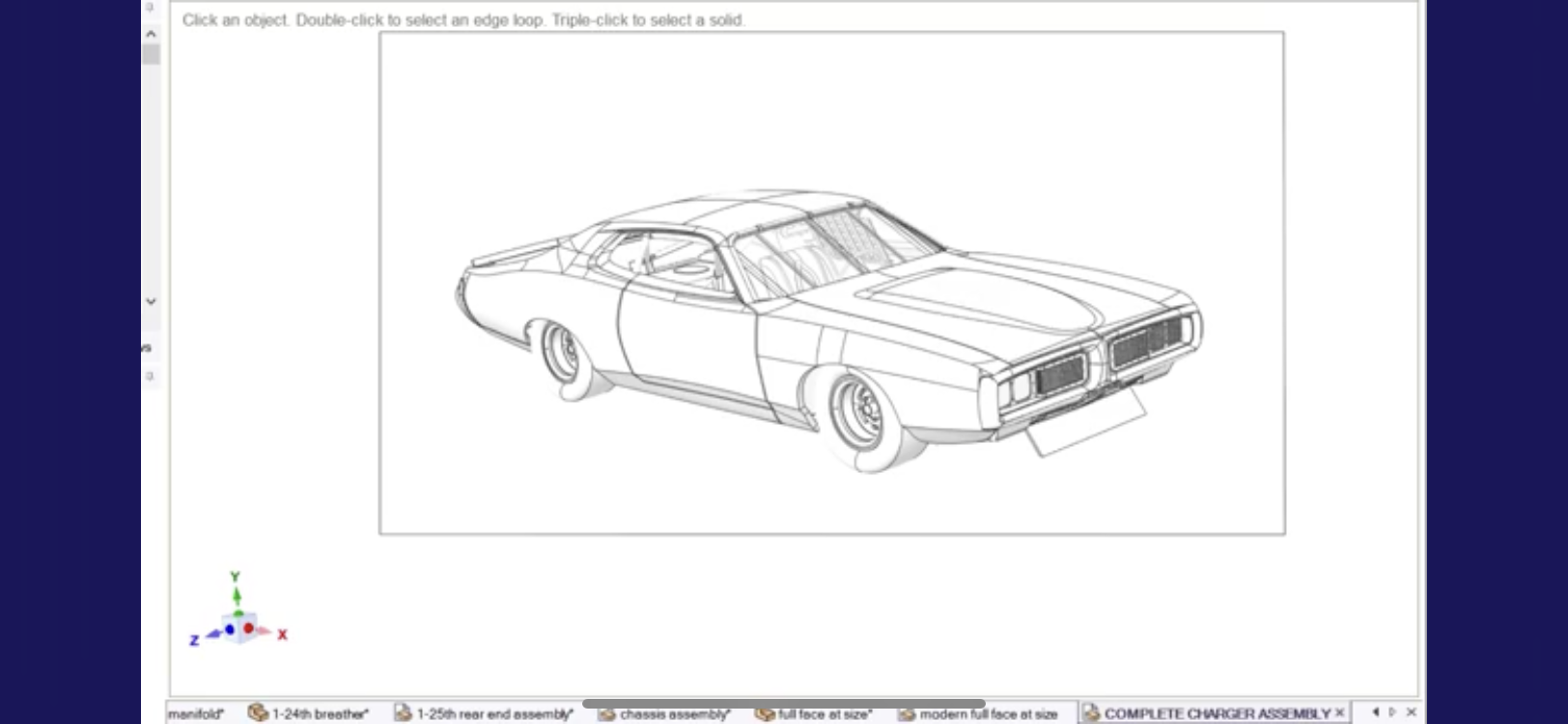The height and width of the screenshot is (724, 1568).
Task: Close all tabs with the X at tab bar end
Action: point(1411,711)
